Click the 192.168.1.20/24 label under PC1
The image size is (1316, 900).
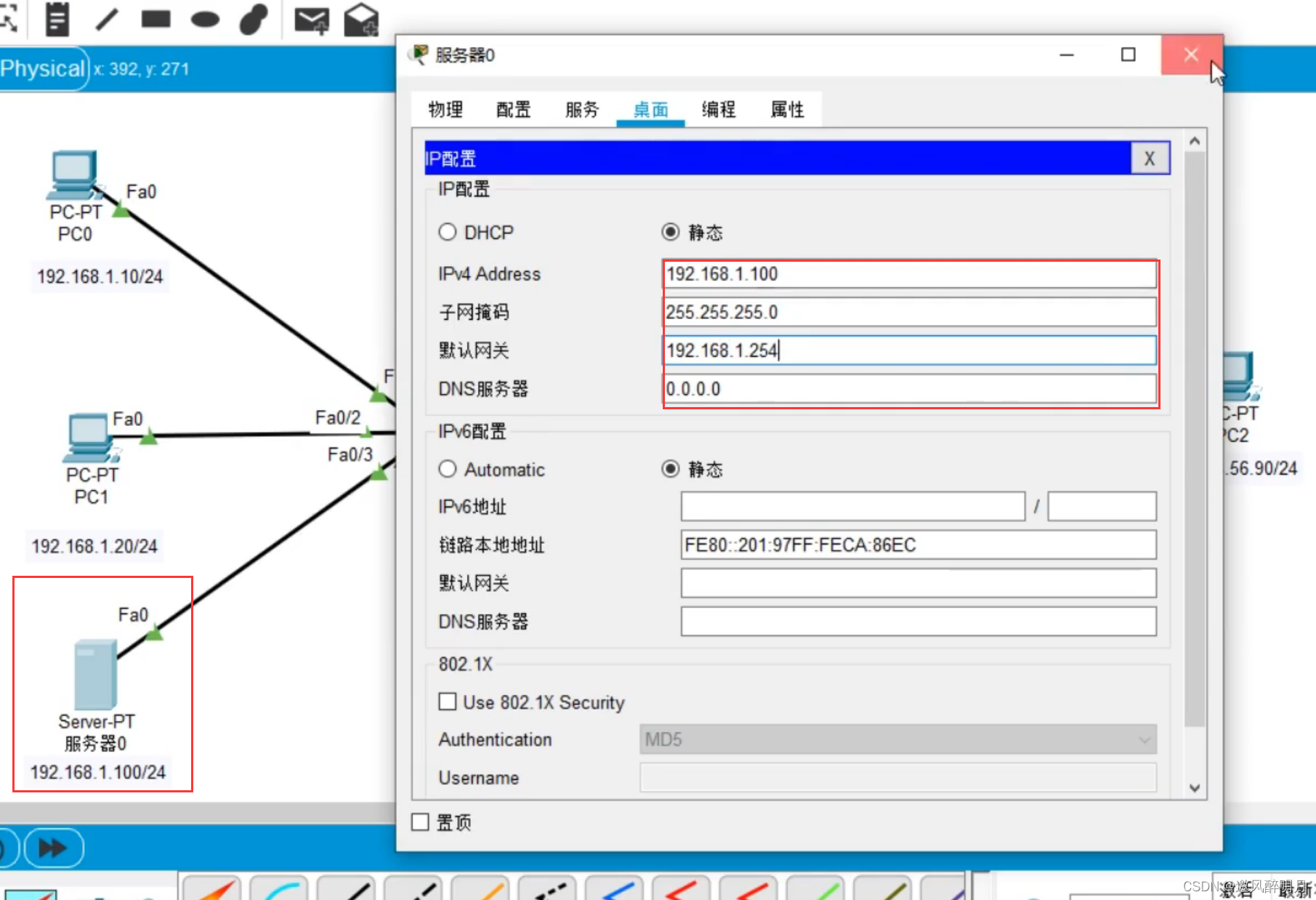(x=94, y=546)
